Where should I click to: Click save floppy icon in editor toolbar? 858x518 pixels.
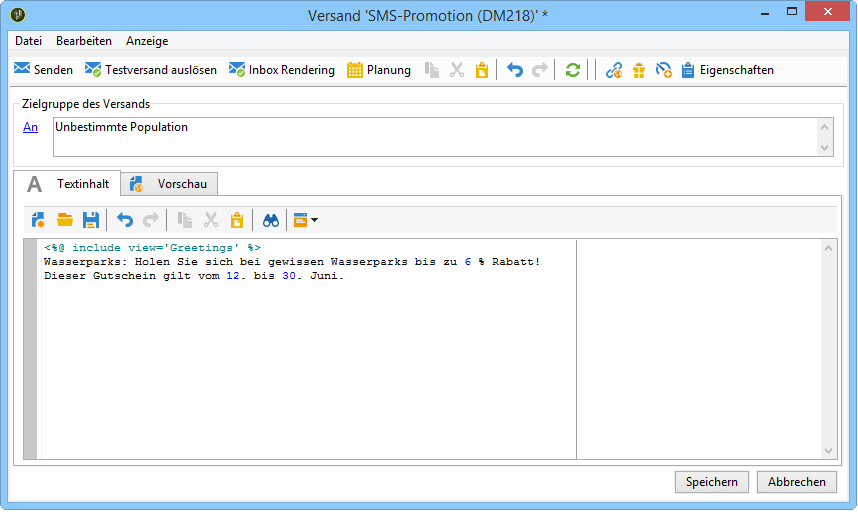pyautogui.click(x=91, y=220)
